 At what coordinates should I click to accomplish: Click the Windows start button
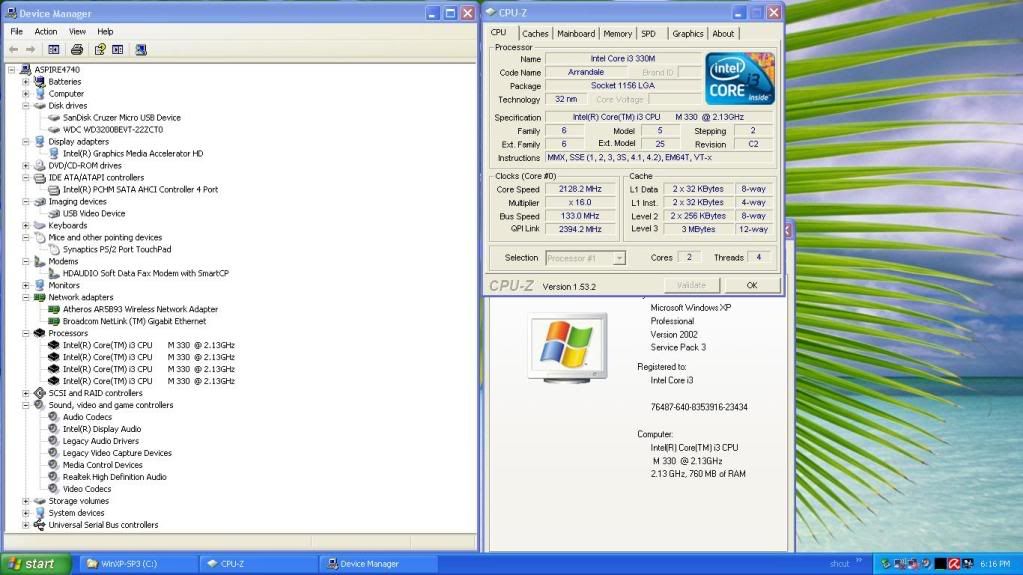[x=35, y=563]
